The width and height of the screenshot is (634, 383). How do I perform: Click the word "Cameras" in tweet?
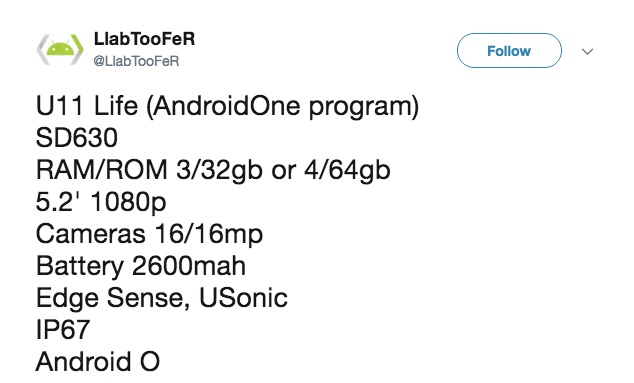(x=91, y=234)
